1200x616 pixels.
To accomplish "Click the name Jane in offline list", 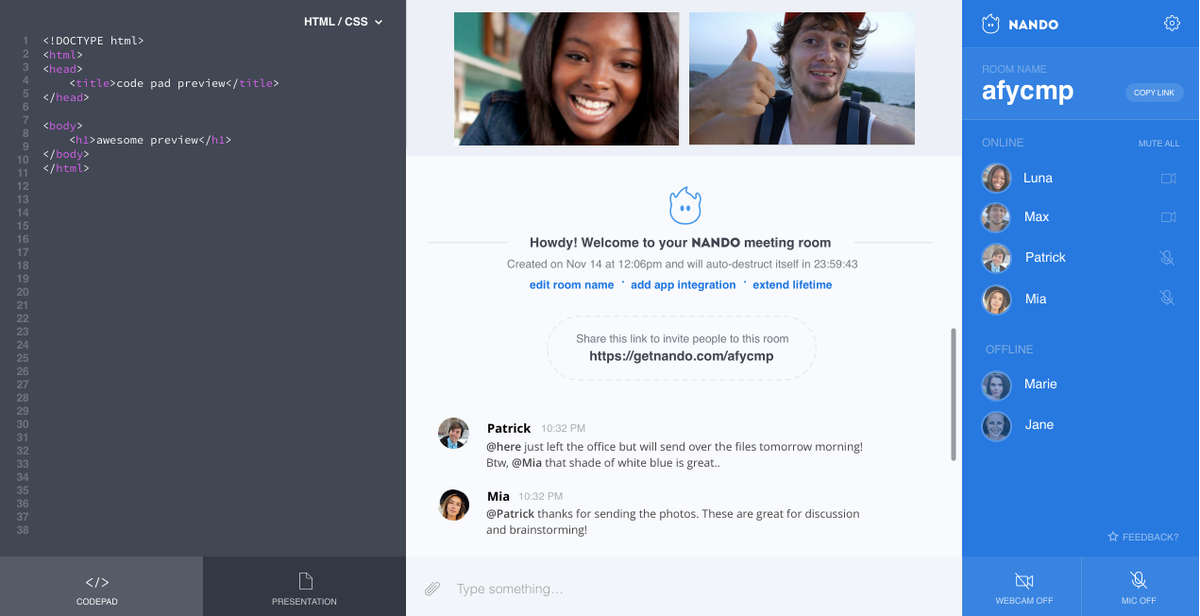I will tap(1039, 425).
